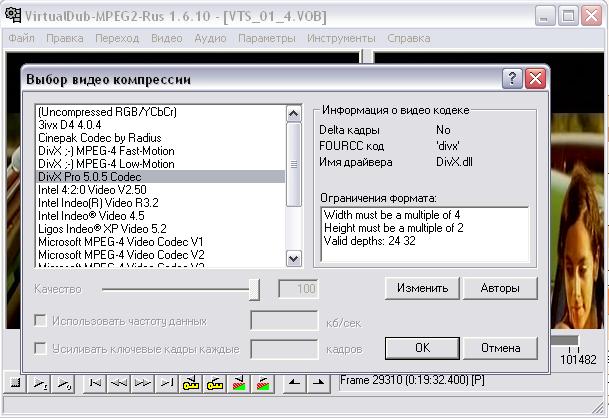609x419 pixels.
Task: Click the codec list scrollbar thumb
Action: [x=294, y=165]
